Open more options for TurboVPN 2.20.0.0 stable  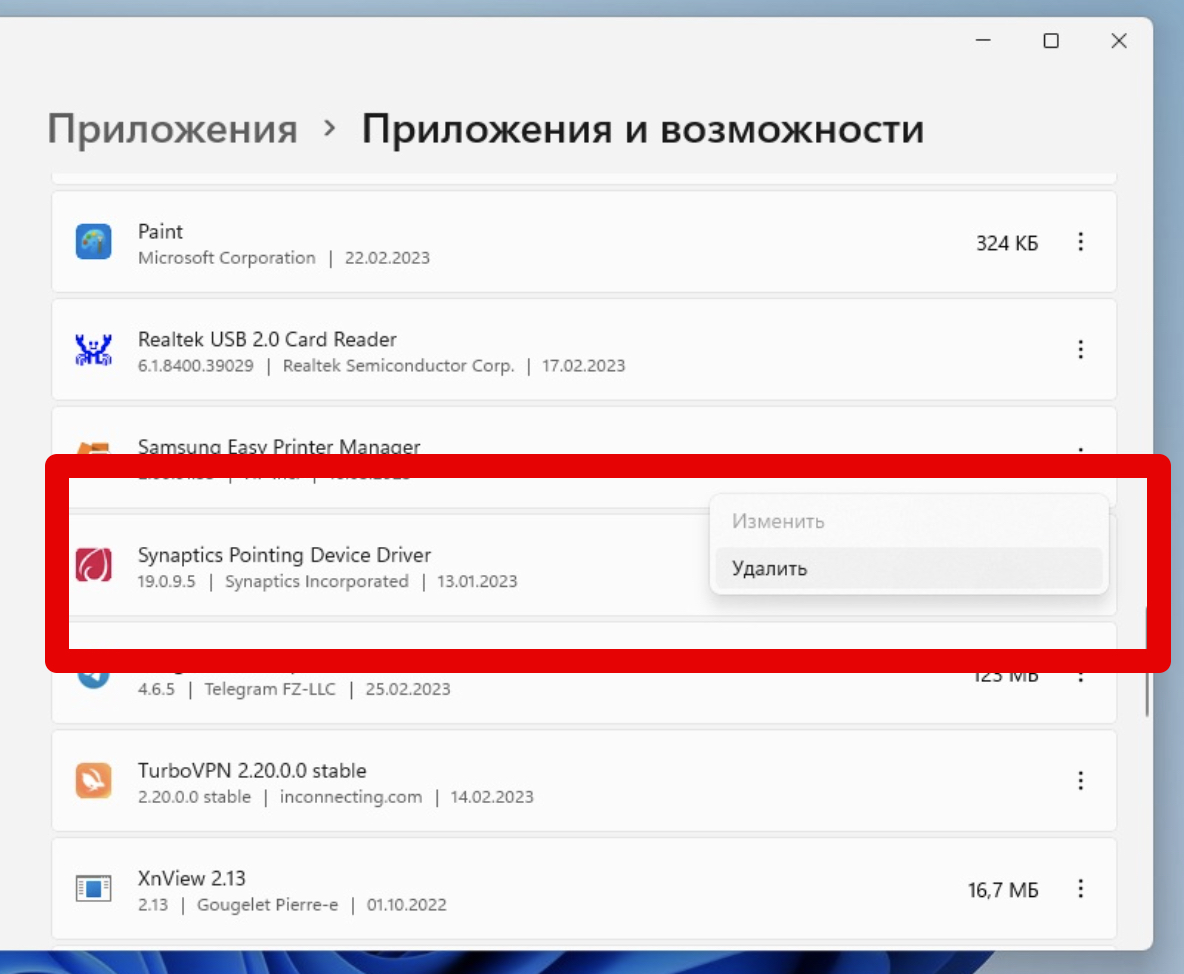(1081, 781)
